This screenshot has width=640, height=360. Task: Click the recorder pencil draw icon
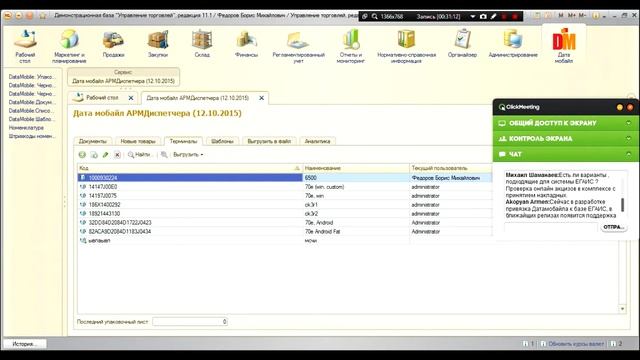(493, 17)
